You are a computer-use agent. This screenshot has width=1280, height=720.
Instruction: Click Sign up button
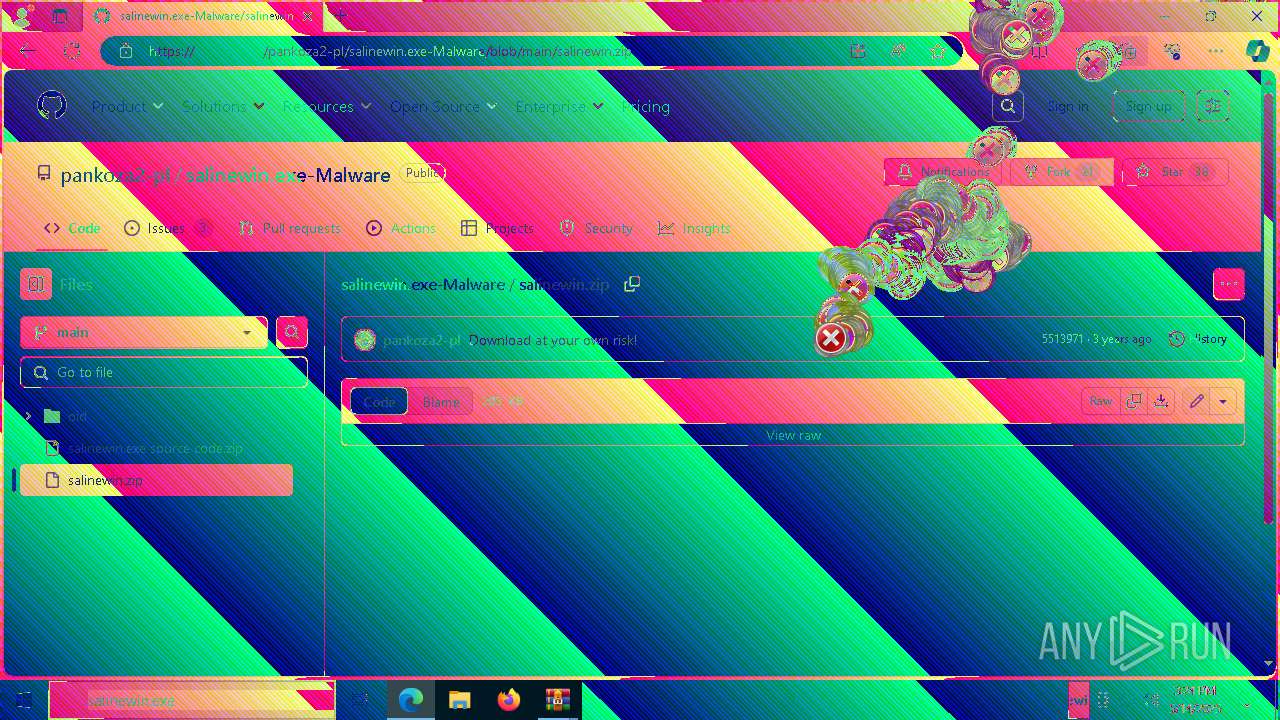(x=1148, y=106)
